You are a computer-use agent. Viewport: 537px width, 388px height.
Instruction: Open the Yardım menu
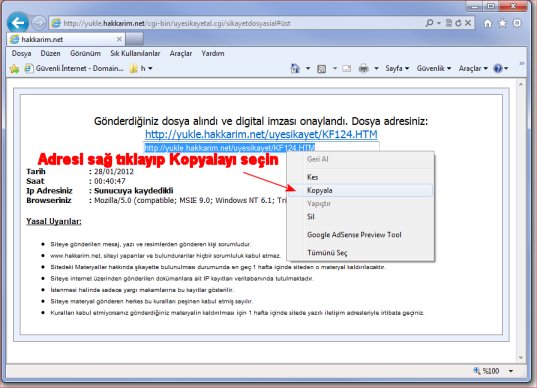213,53
